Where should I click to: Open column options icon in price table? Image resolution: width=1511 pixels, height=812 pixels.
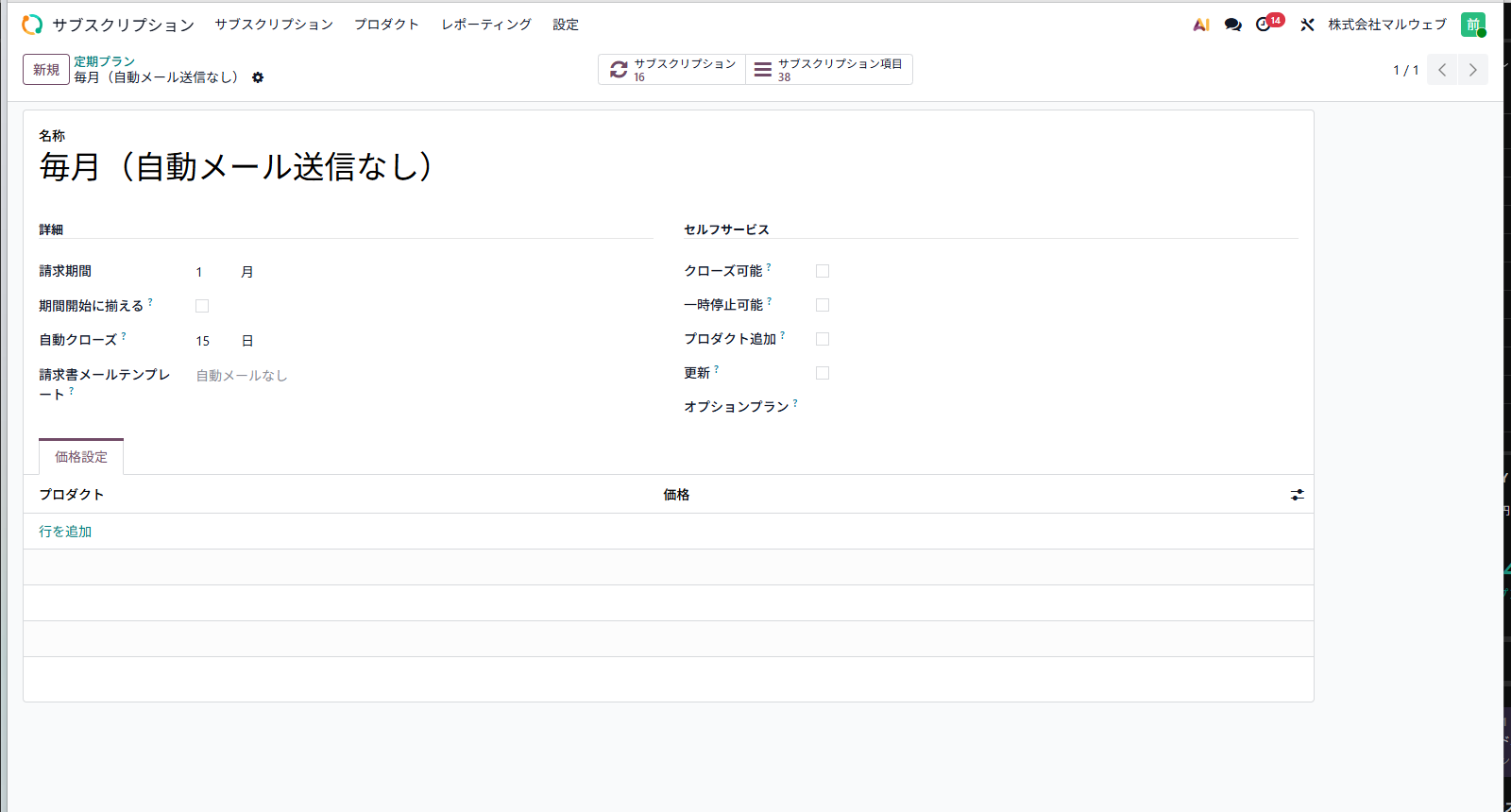coord(1298,495)
